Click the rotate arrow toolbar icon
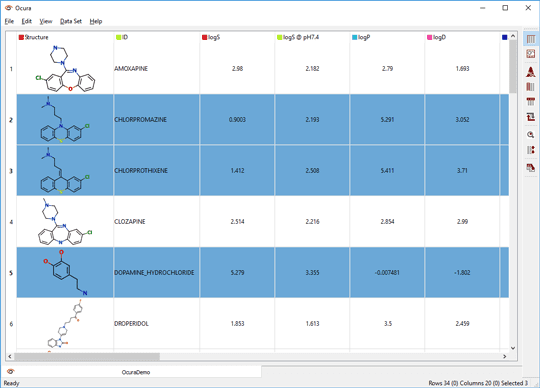 (531, 117)
